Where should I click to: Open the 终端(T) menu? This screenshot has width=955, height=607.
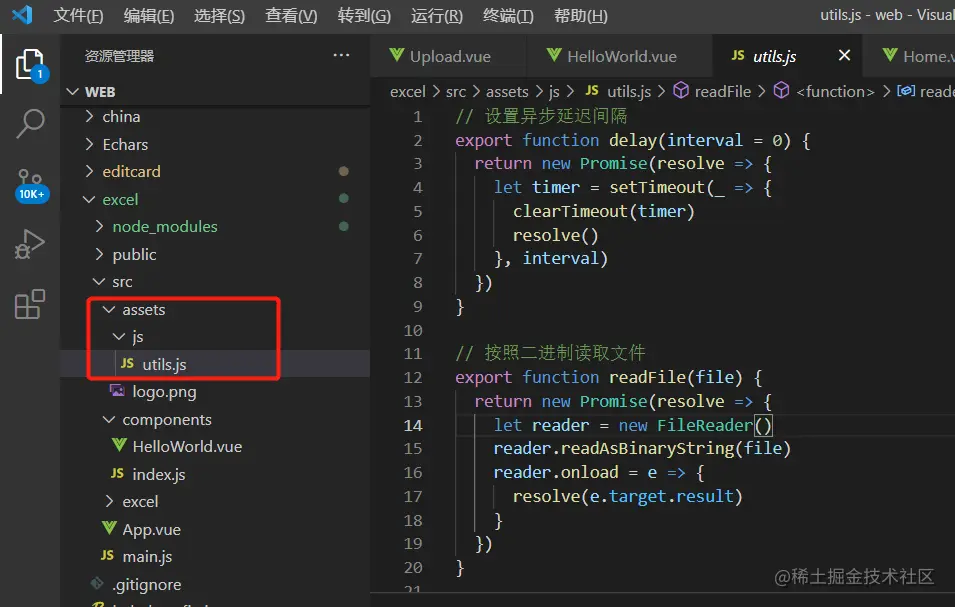[508, 15]
